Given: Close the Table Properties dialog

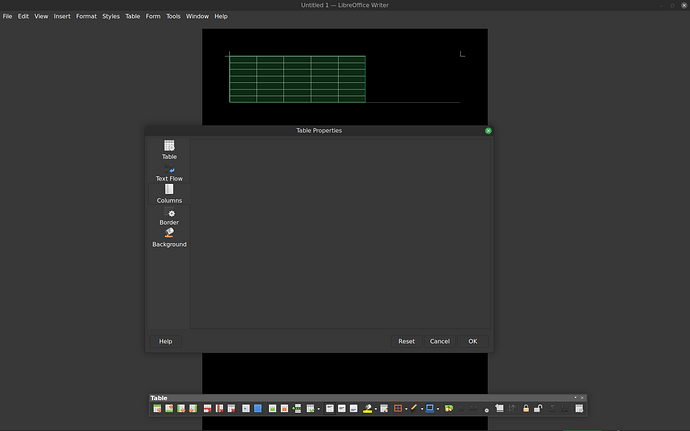Looking at the screenshot, I should click(x=488, y=131).
